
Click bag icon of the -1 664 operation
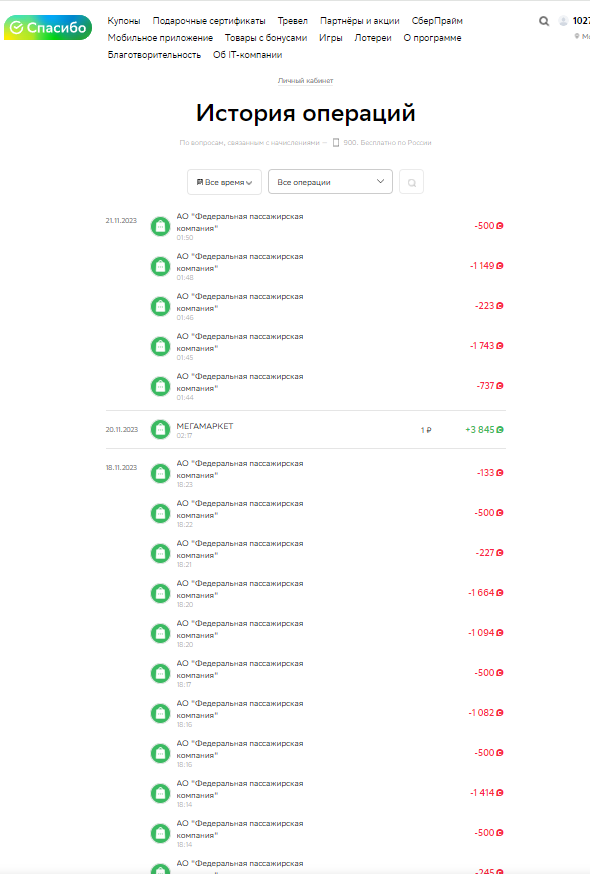(160, 593)
